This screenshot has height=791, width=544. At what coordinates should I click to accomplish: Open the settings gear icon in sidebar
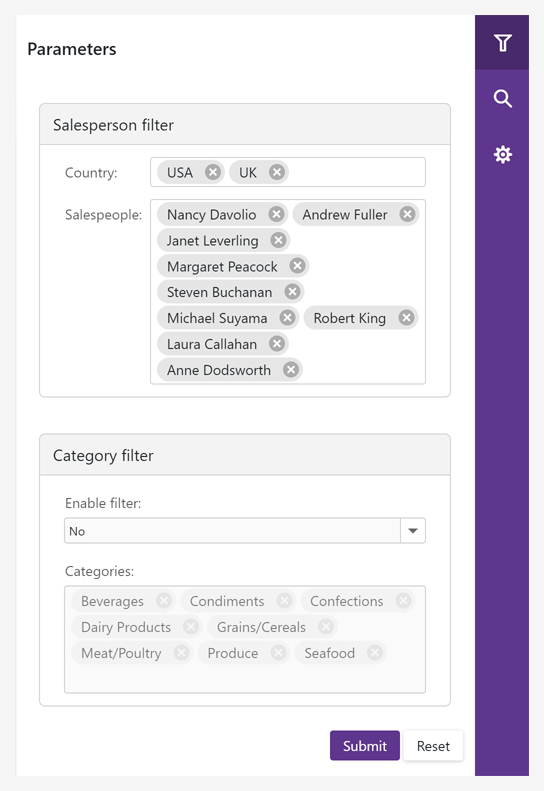(x=502, y=154)
